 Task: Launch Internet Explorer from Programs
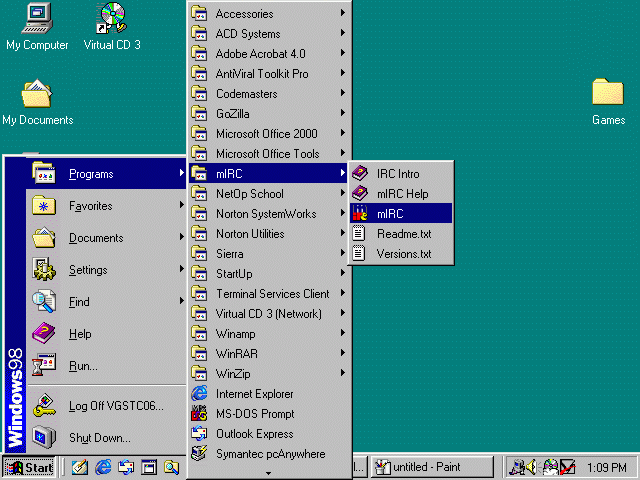click(269, 393)
